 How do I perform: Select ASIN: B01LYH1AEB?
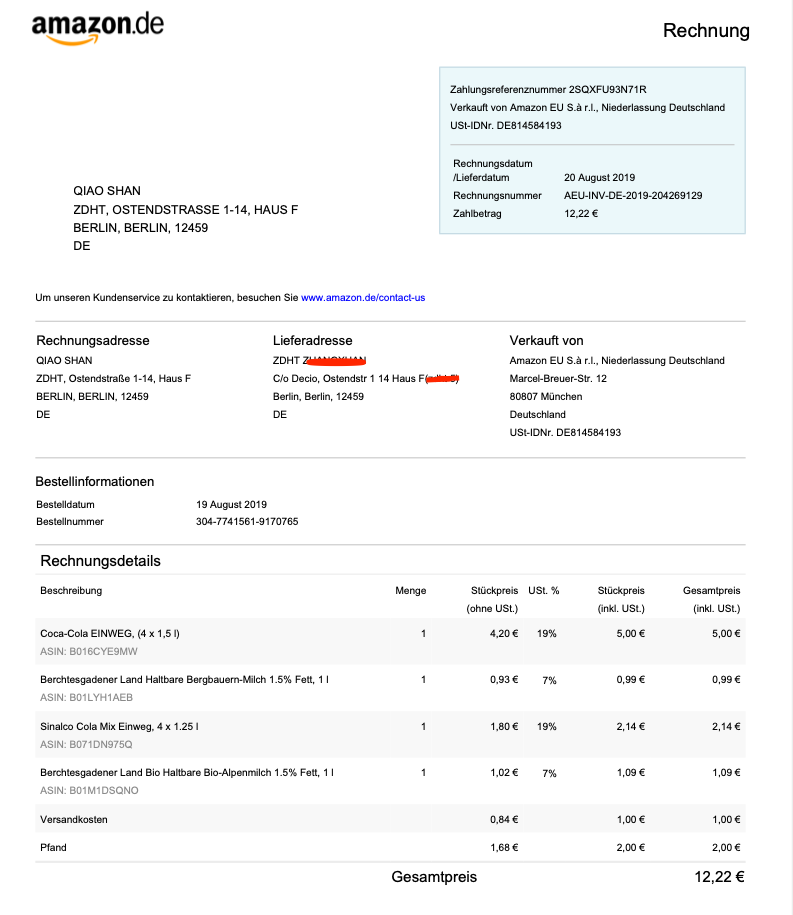click(86, 698)
